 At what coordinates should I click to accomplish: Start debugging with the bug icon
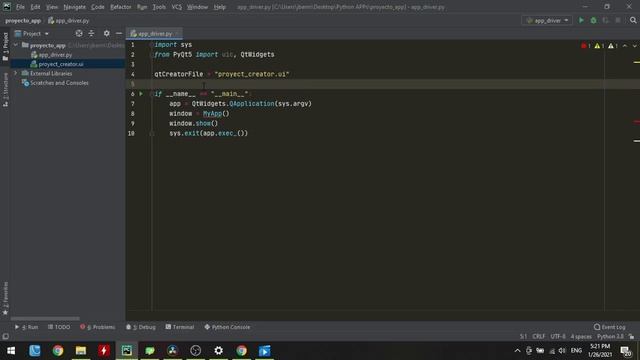click(x=593, y=20)
